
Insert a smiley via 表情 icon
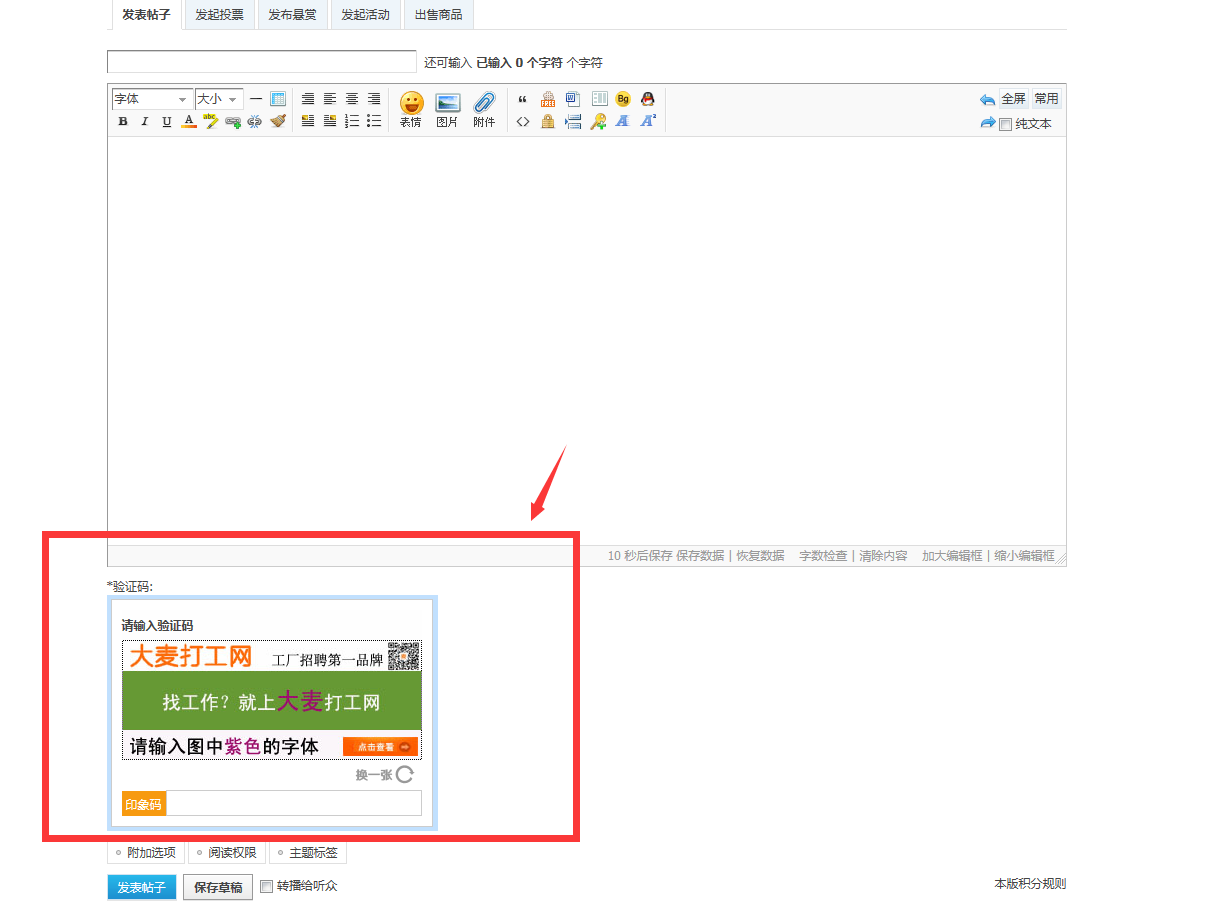pyautogui.click(x=411, y=109)
